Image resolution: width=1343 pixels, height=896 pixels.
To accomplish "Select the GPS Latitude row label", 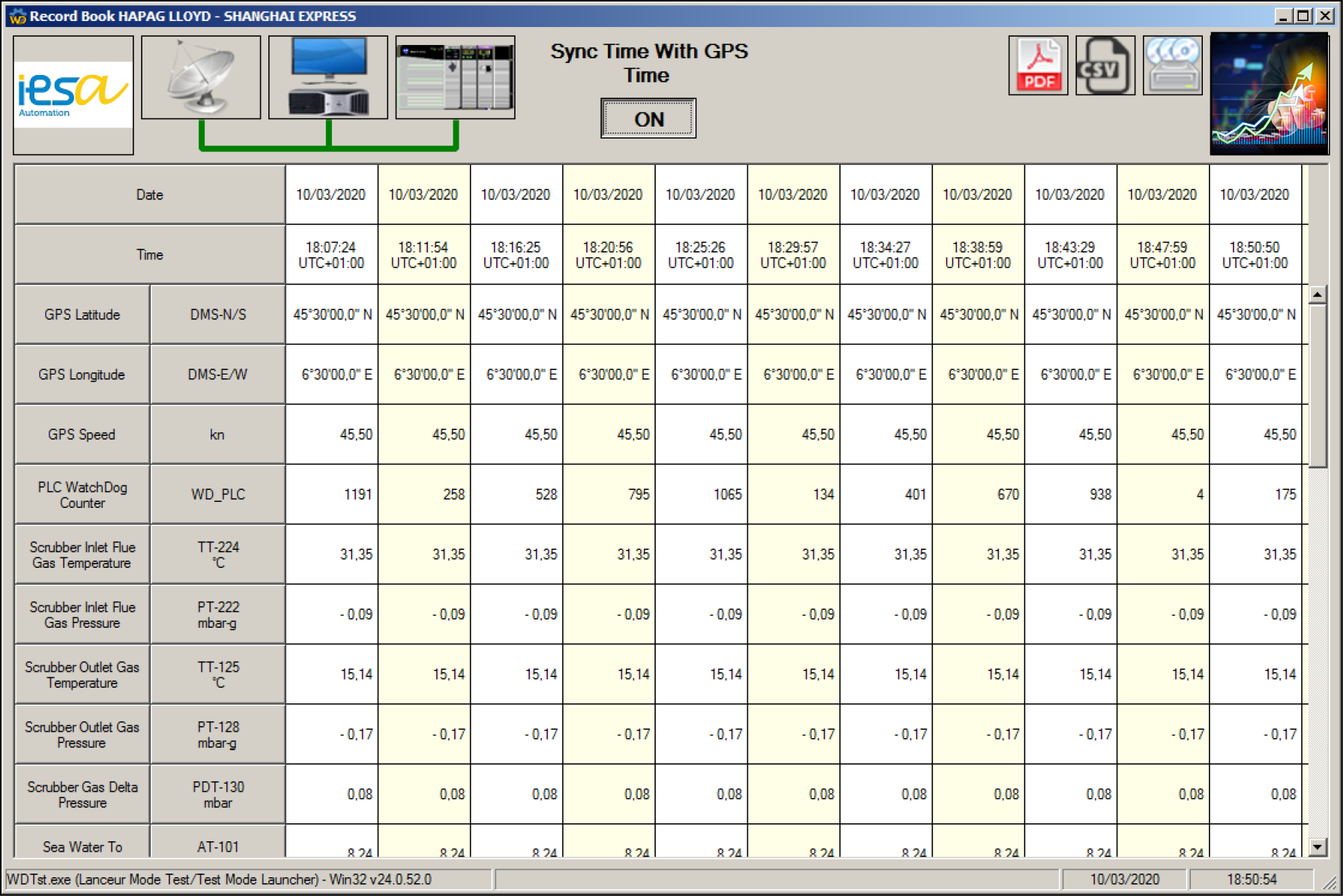I will click(82, 315).
